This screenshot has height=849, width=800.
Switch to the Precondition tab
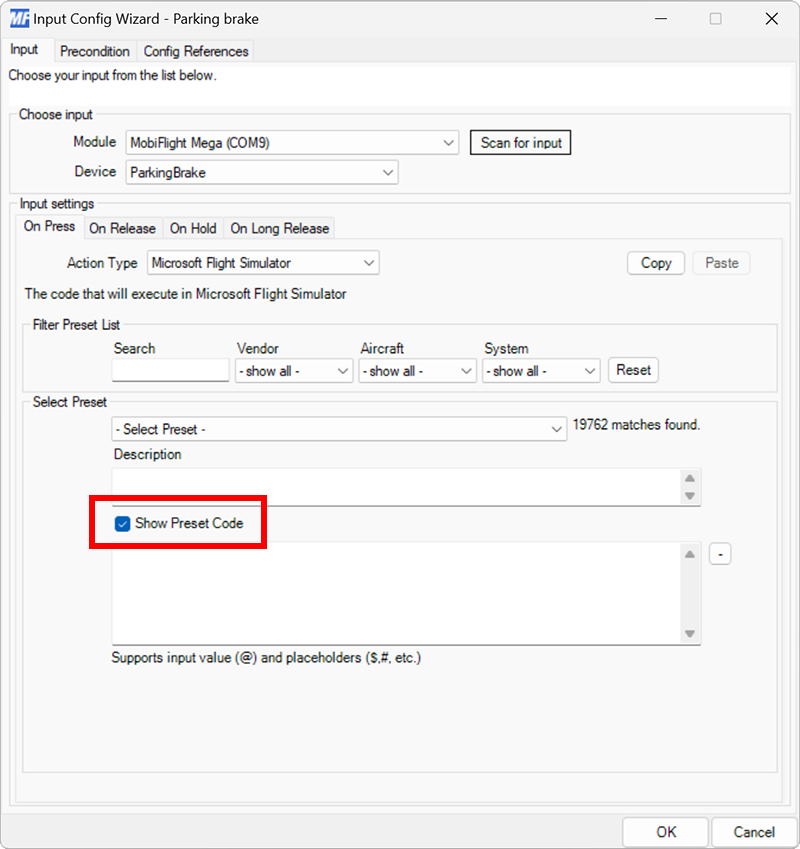point(95,51)
